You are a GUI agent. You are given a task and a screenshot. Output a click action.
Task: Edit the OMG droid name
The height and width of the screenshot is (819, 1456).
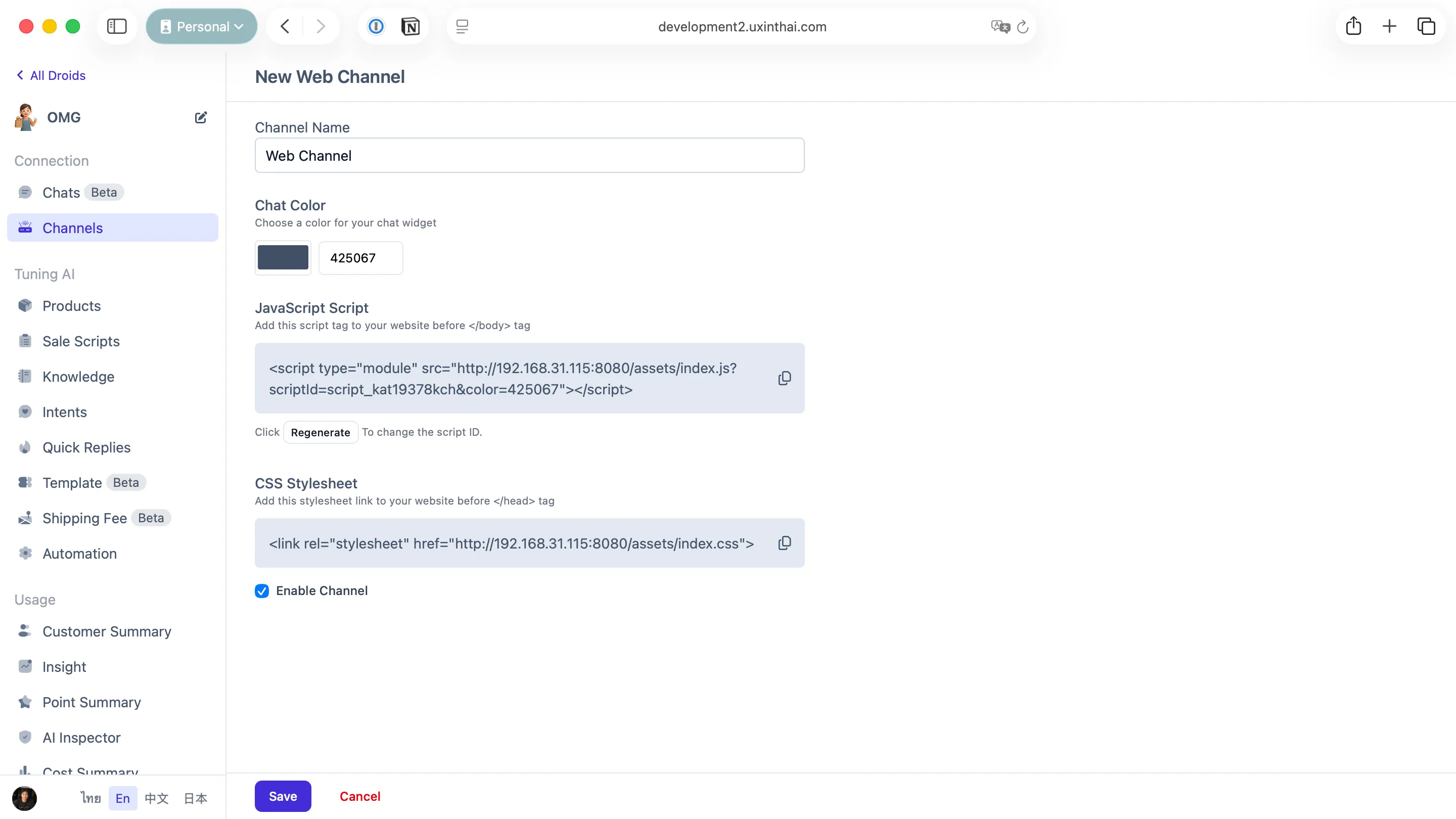[x=201, y=117]
